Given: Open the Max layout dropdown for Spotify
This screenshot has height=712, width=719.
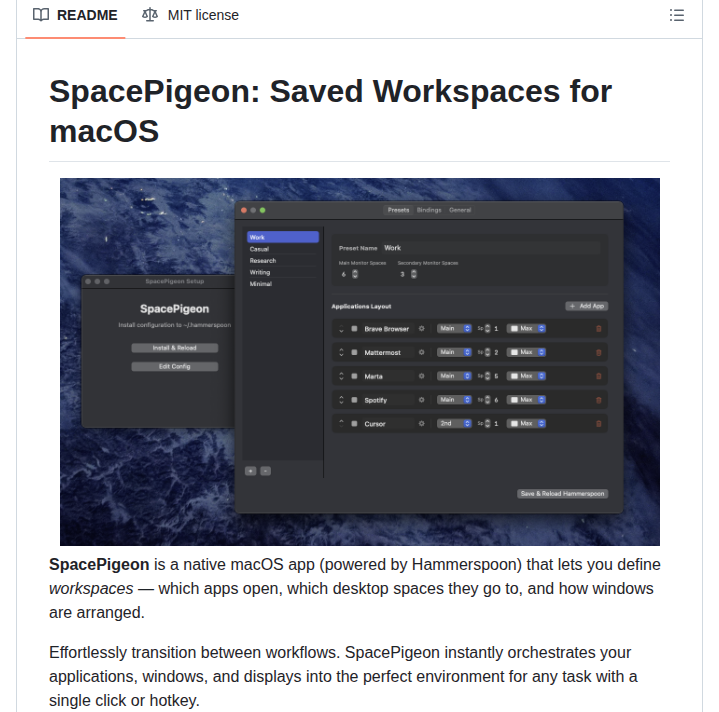Looking at the screenshot, I should tap(526, 400).
